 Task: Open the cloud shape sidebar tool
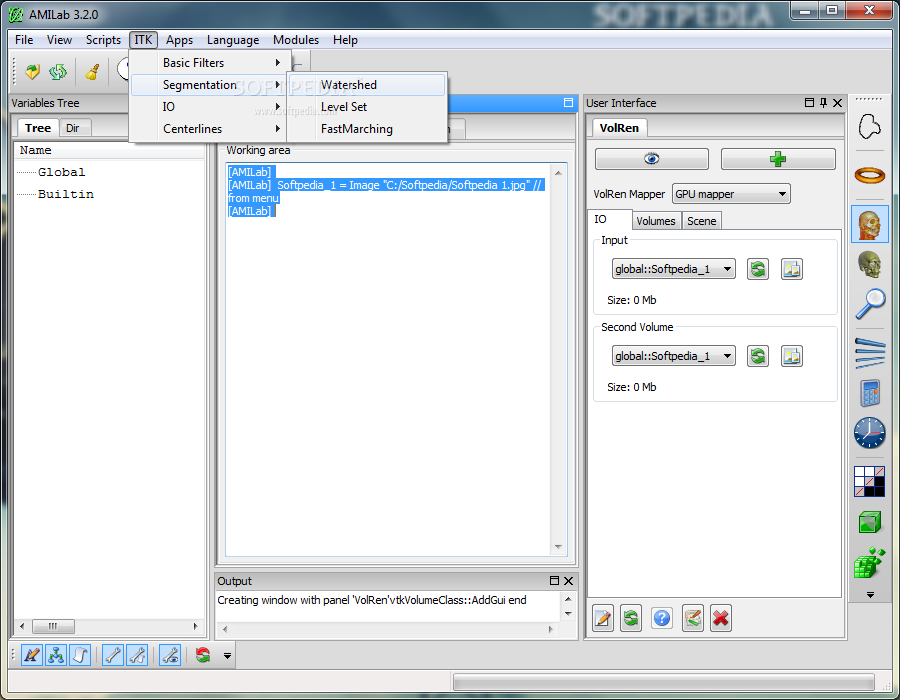[x=870, y=126]
